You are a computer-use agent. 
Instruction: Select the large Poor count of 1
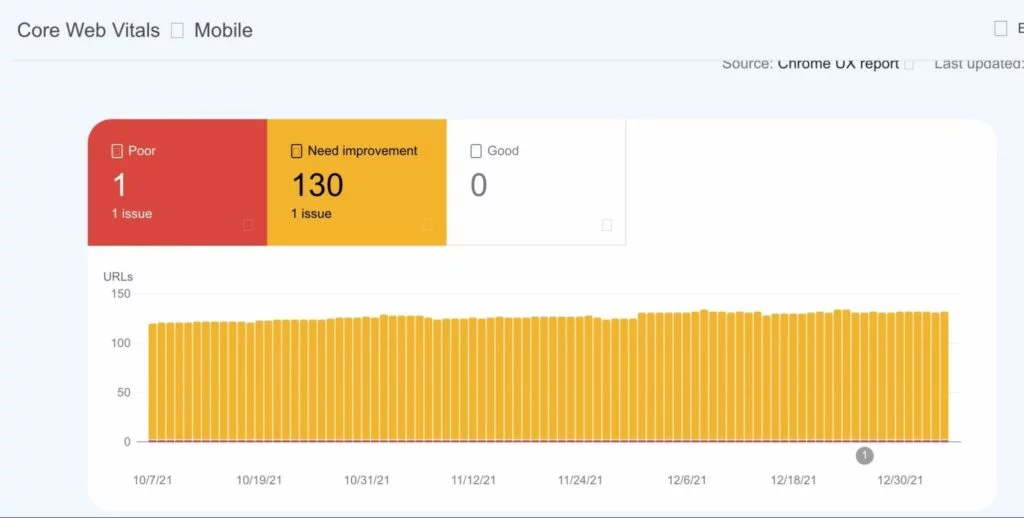120,185
